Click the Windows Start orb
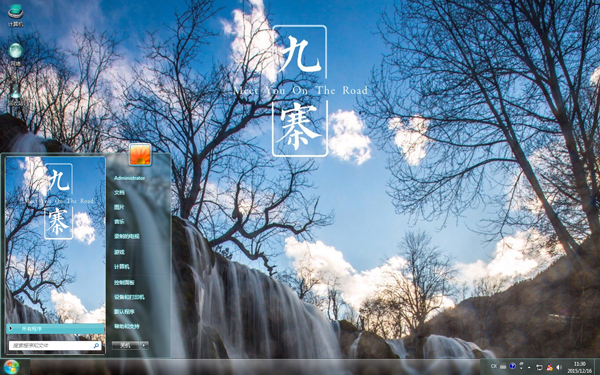 (11, 367)
